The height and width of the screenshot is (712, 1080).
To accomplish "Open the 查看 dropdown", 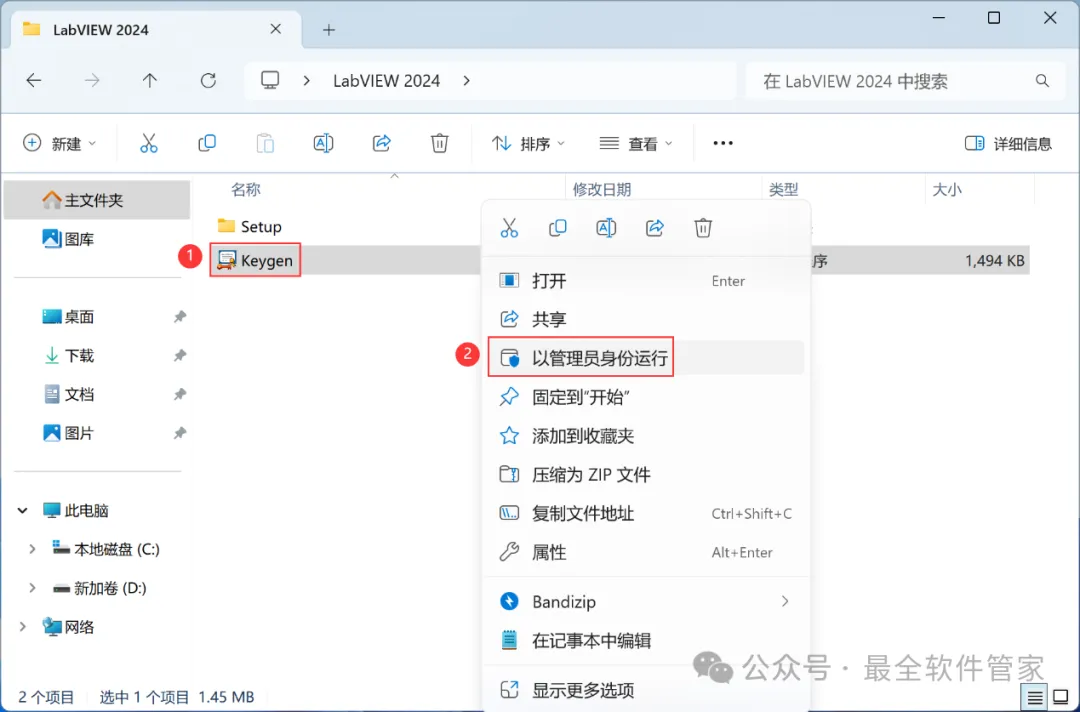I will coord(636,143).
